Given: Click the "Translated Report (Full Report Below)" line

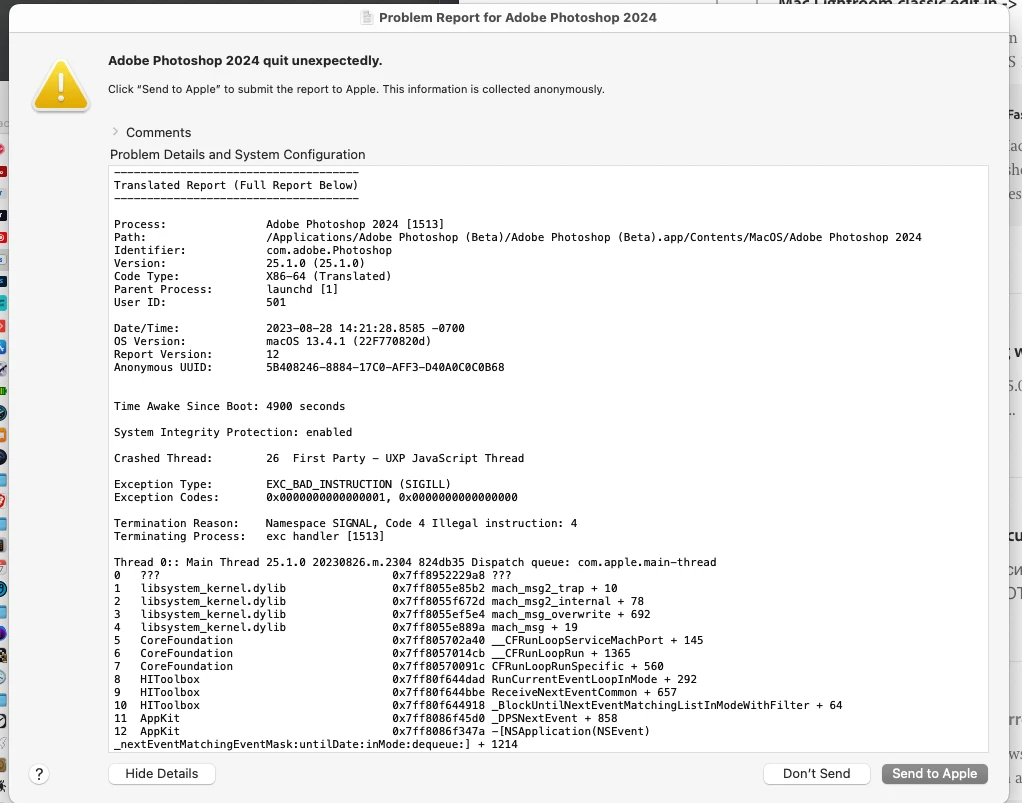Looking at the screenshot, I should [236, 185].
